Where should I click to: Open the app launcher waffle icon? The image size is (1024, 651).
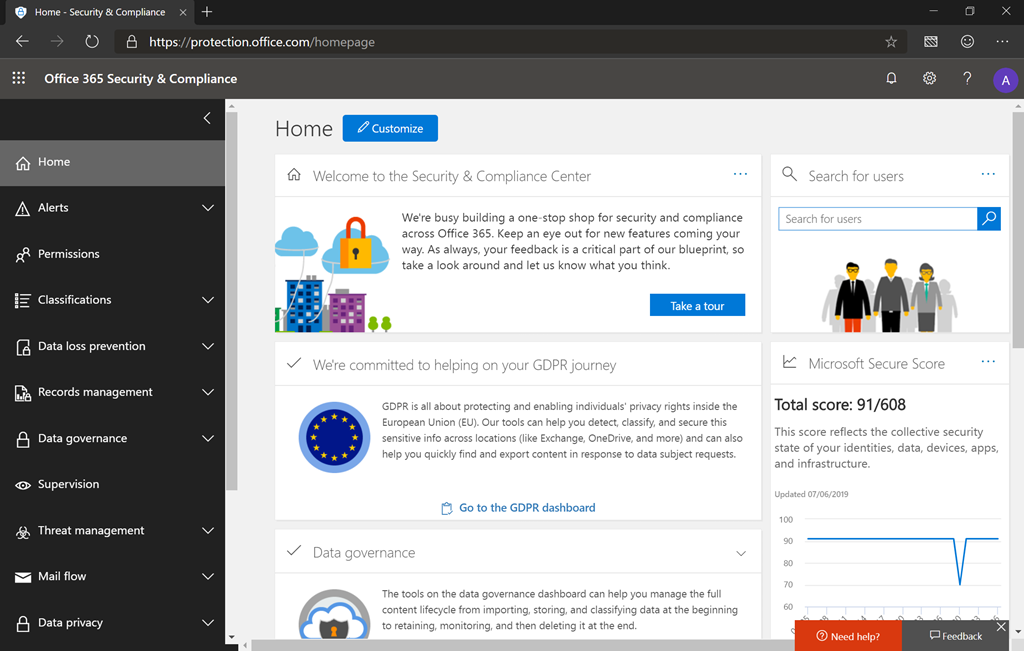pos(18,78)
